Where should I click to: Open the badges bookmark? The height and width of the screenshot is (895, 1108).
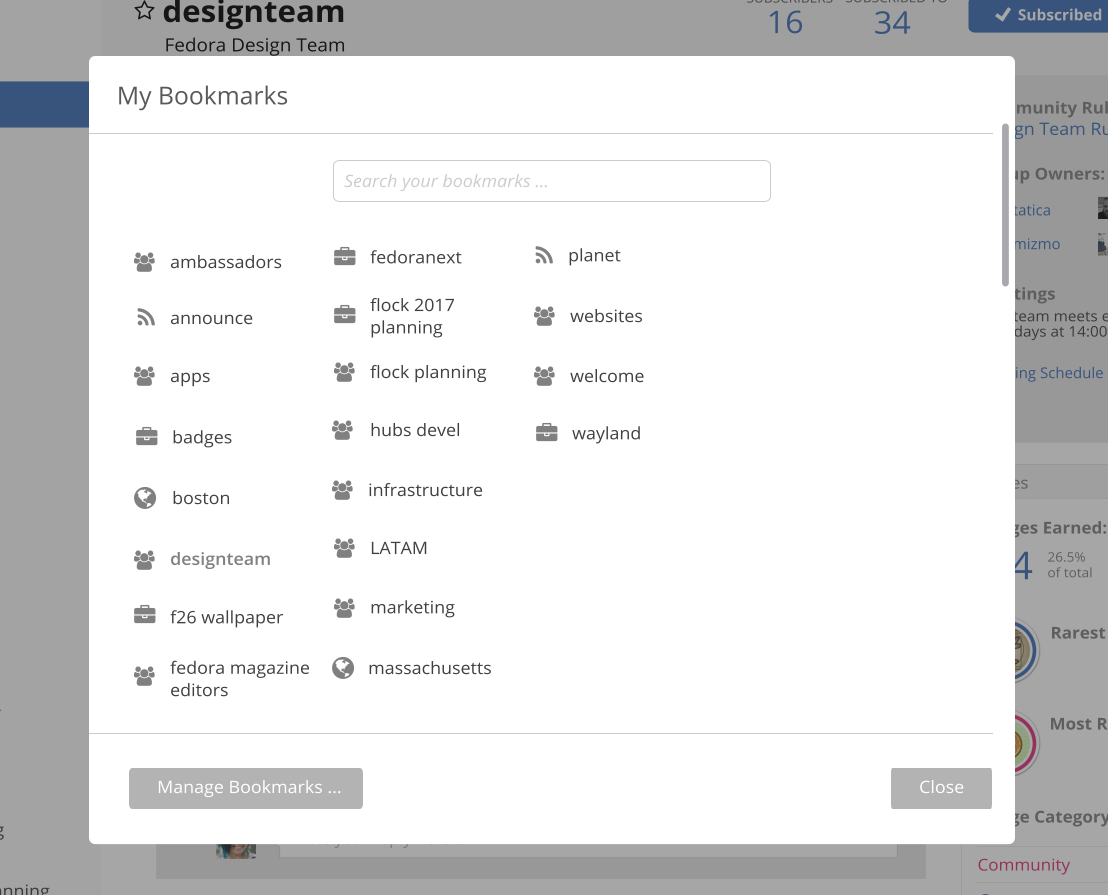pyautogui.click(x=202, y=437)
